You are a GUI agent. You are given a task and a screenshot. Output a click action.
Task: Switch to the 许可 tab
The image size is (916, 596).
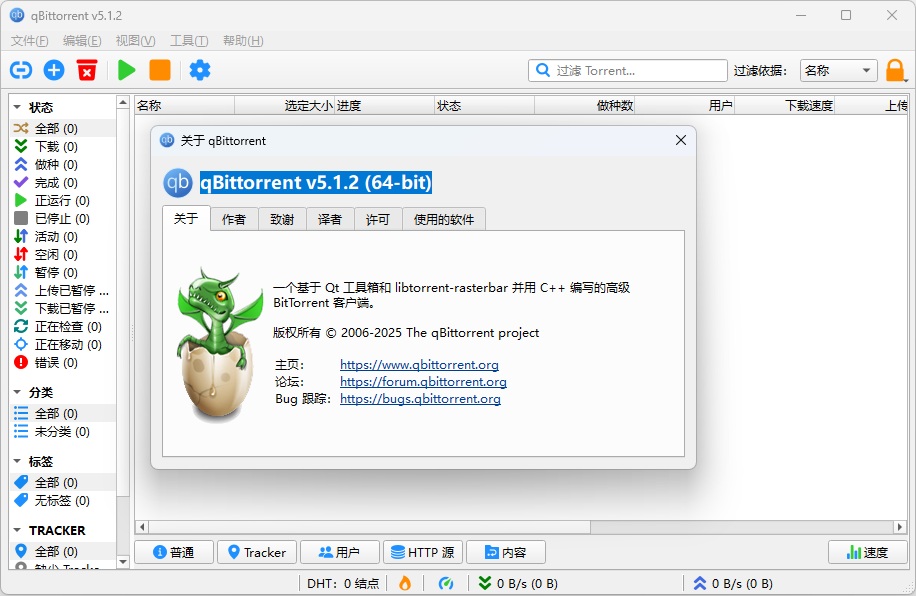pyautogui.click(x=377, y=219)
